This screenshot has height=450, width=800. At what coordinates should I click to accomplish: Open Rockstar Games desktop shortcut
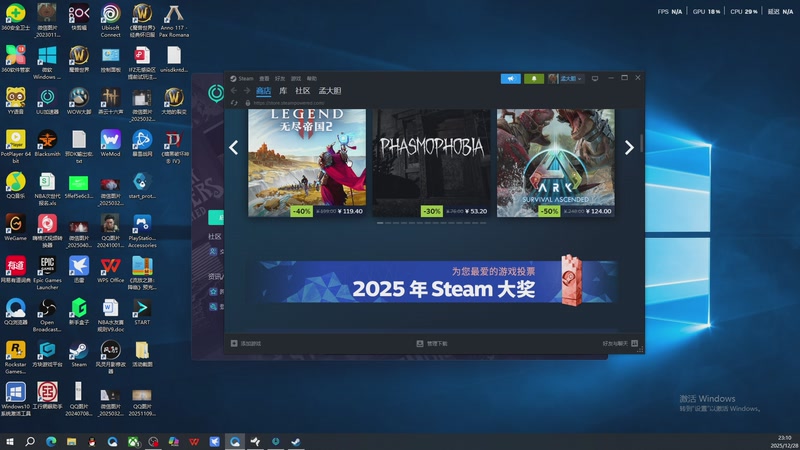tap(15, 357)
